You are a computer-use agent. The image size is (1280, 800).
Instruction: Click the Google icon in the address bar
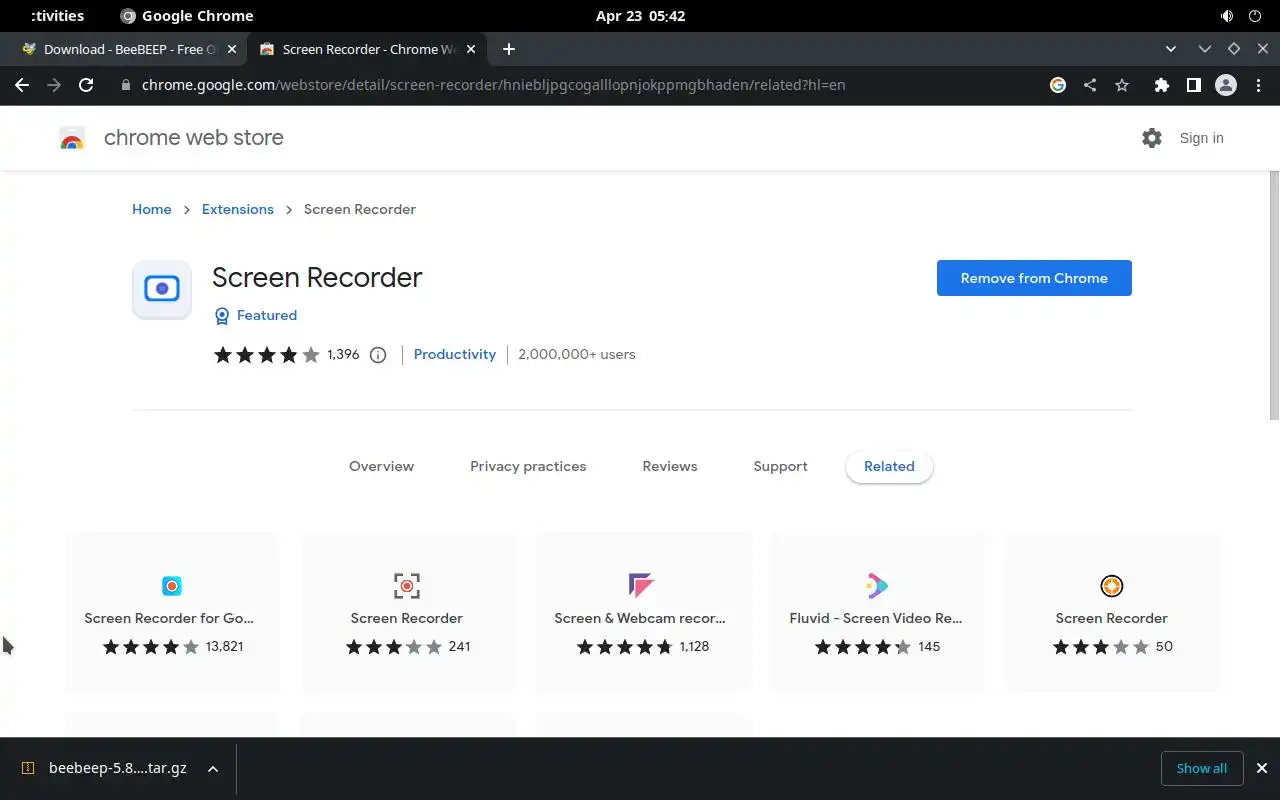click(1058, 85)
